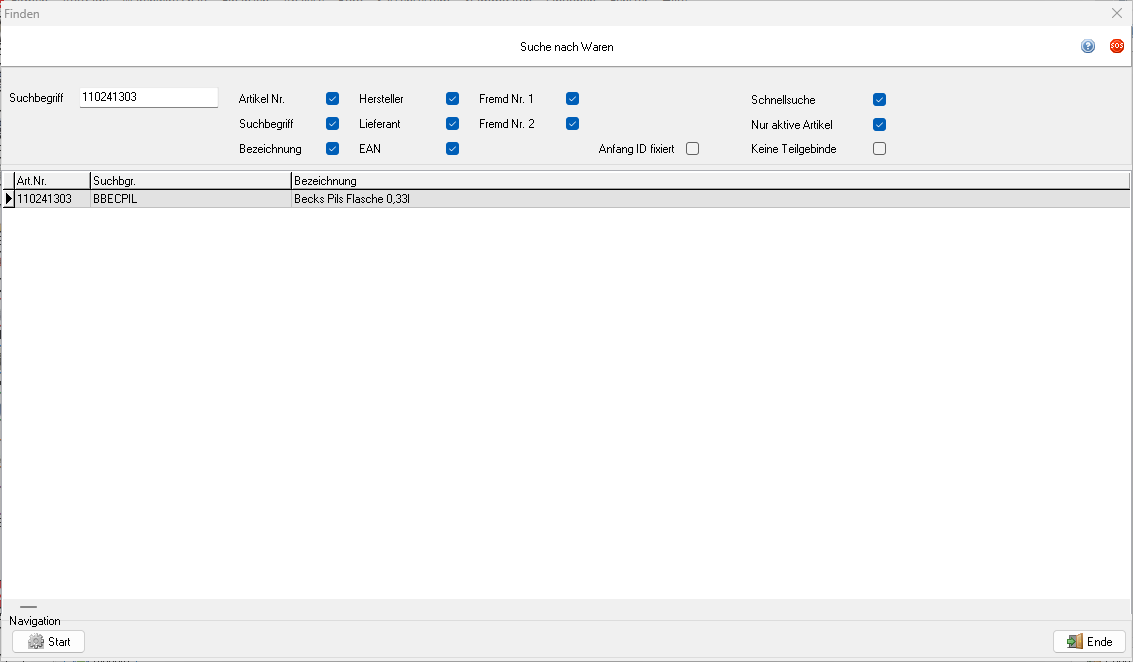This screenshot has height=662, width=1133.
Task: Click the blue help question mark icon
Action: [x=1088, y=47]
